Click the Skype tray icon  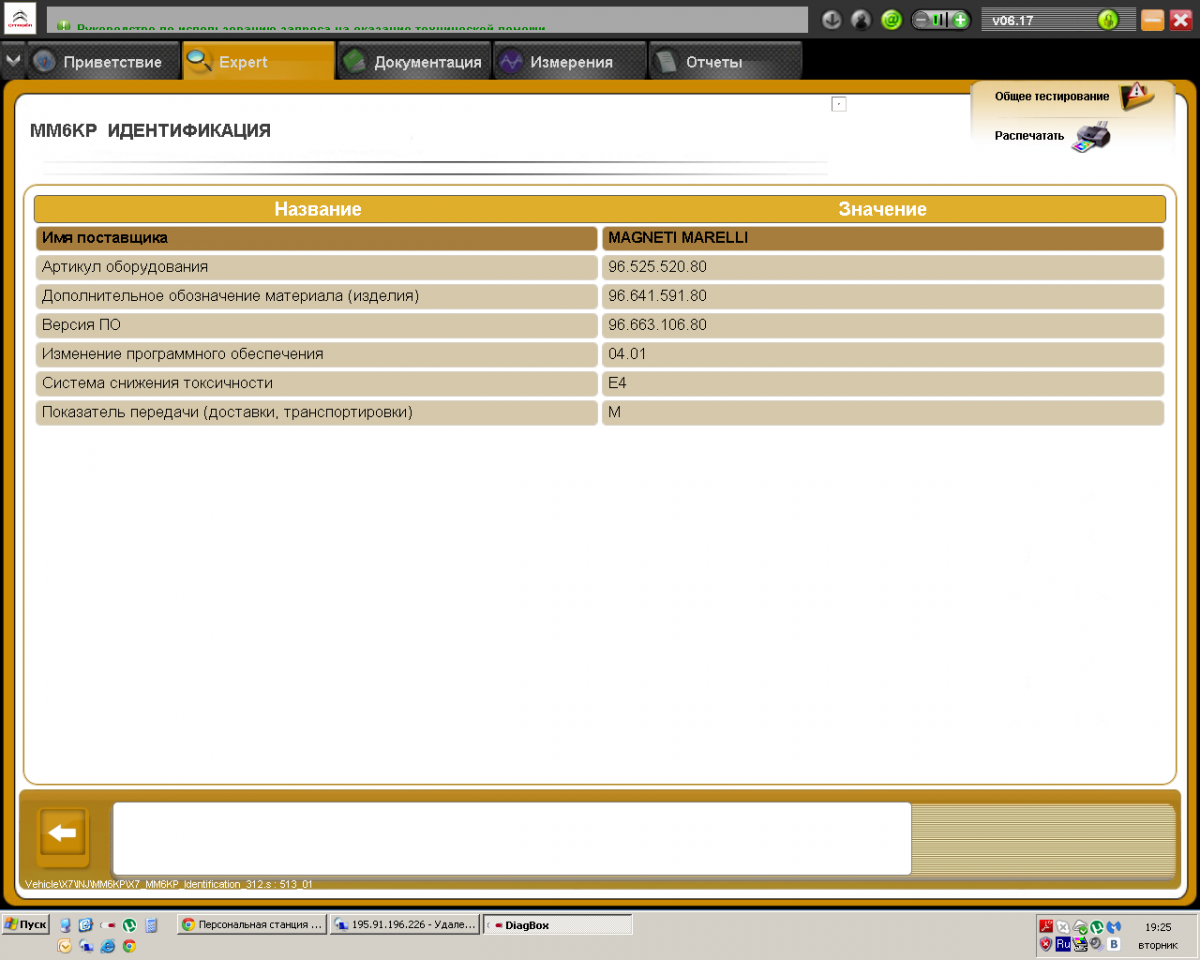tap(1063, 927)
